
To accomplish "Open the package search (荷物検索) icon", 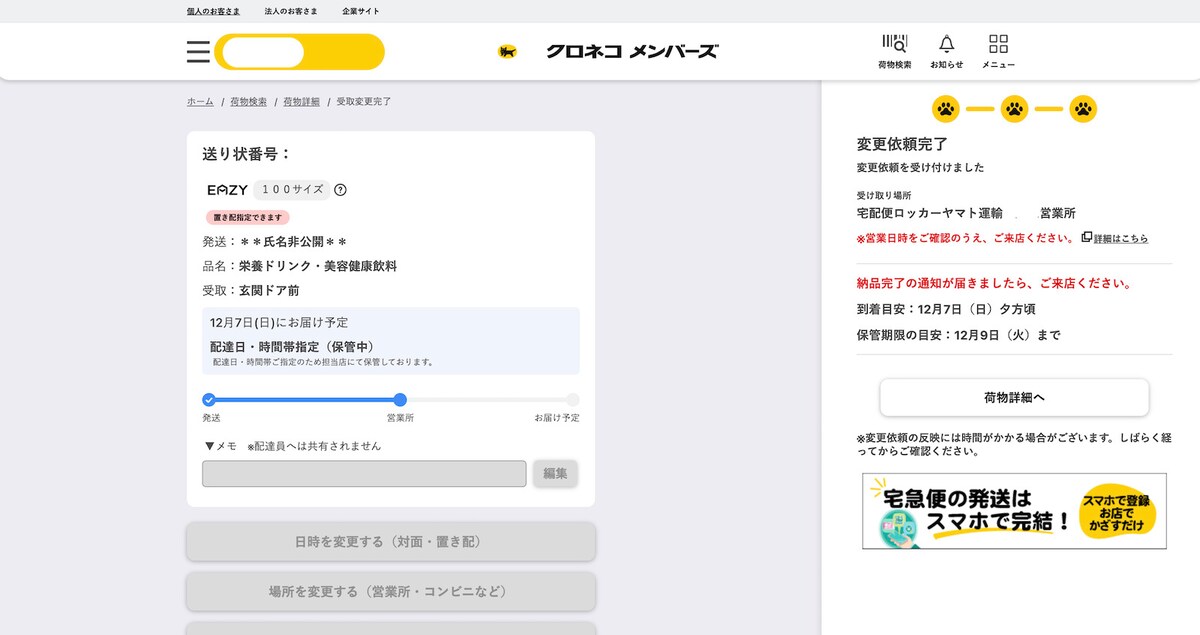I will tap(894, 44).
